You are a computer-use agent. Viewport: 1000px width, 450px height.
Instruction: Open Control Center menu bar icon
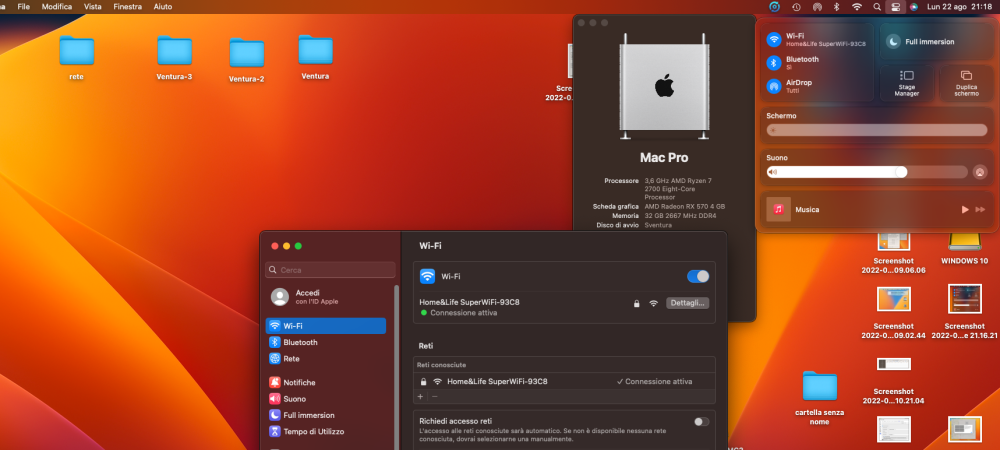895,6
